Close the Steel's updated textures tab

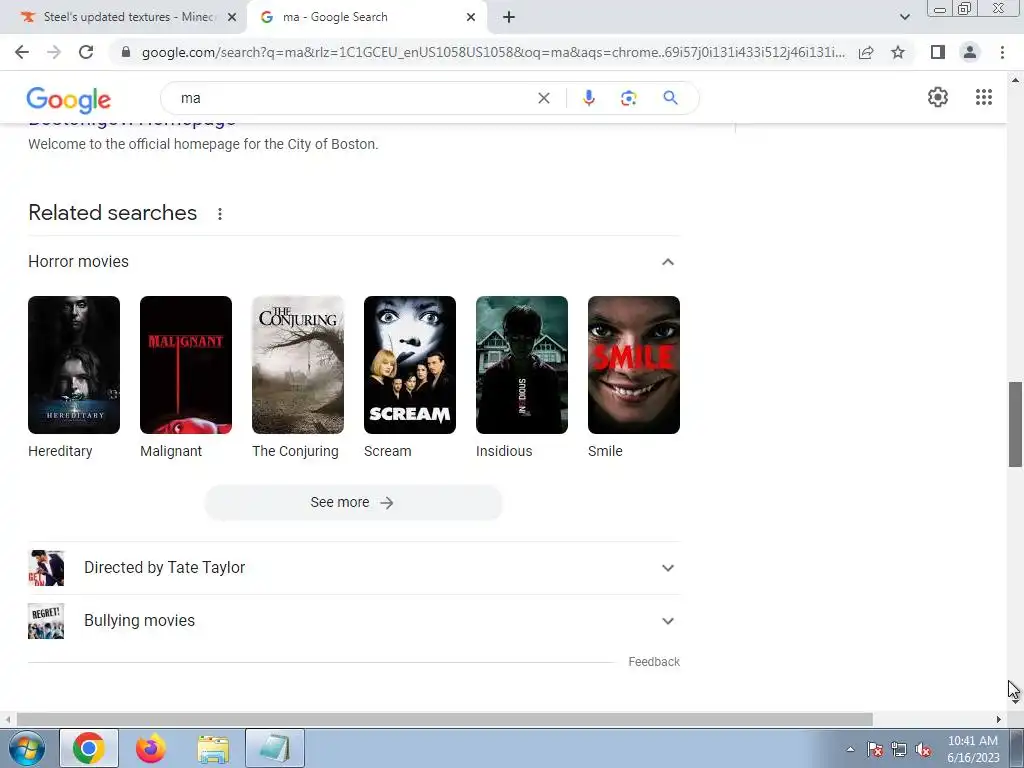tap(232, 17)
